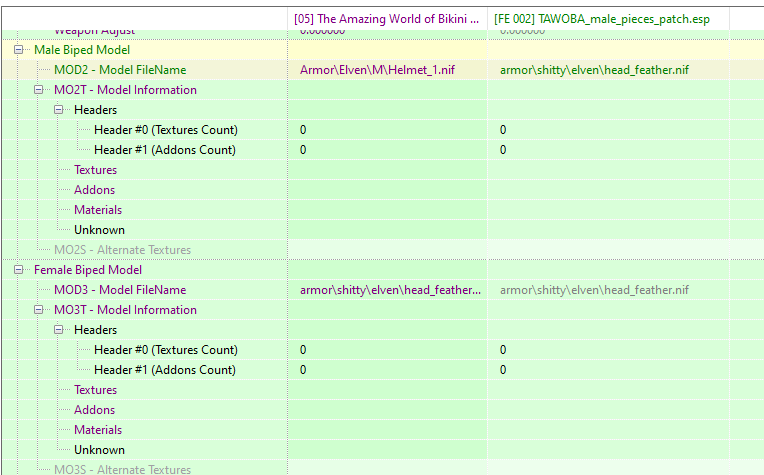Select the MO3T - Model Information label
764x475 pixels.
125,310
